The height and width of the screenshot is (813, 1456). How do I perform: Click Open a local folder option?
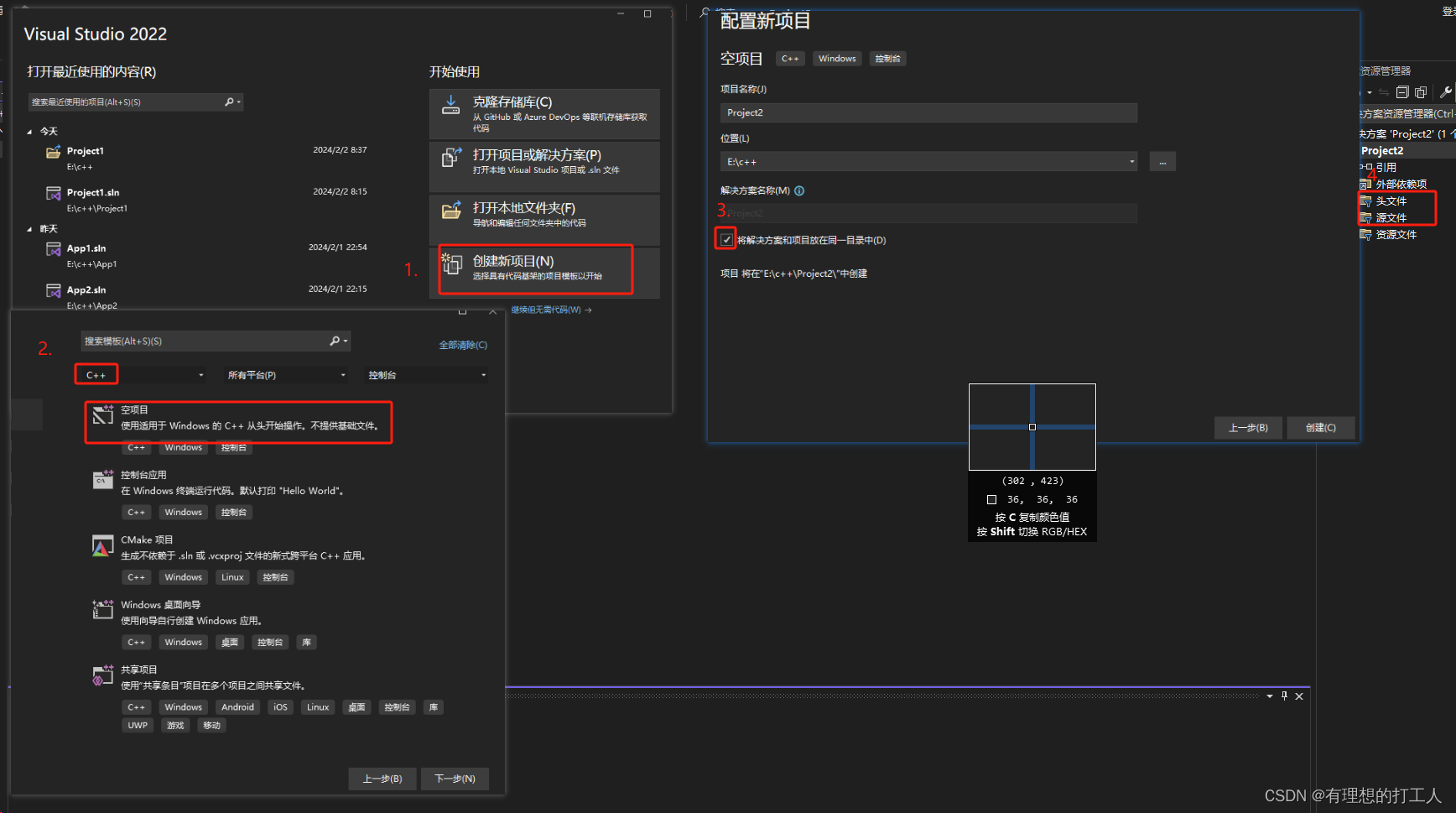point(544,219)
